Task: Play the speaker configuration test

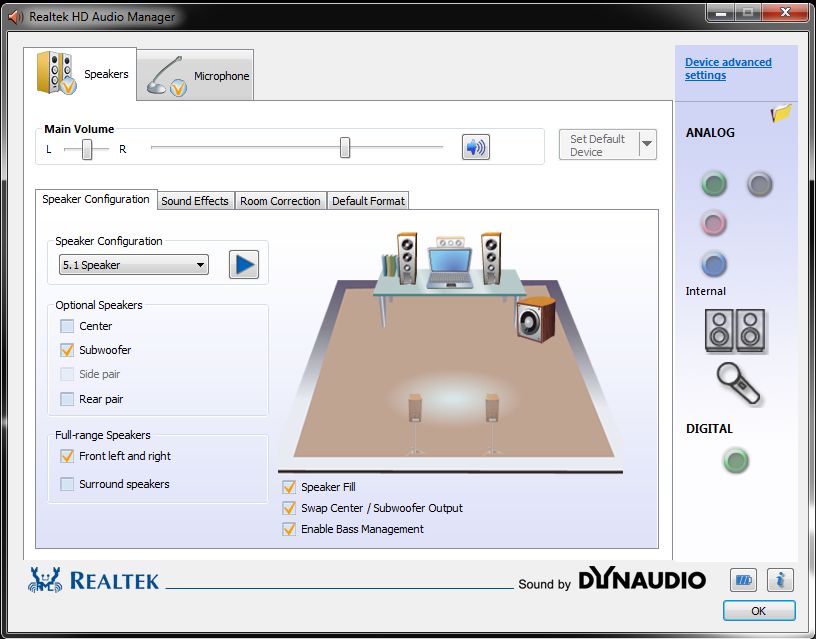Action: coord(243,265)
